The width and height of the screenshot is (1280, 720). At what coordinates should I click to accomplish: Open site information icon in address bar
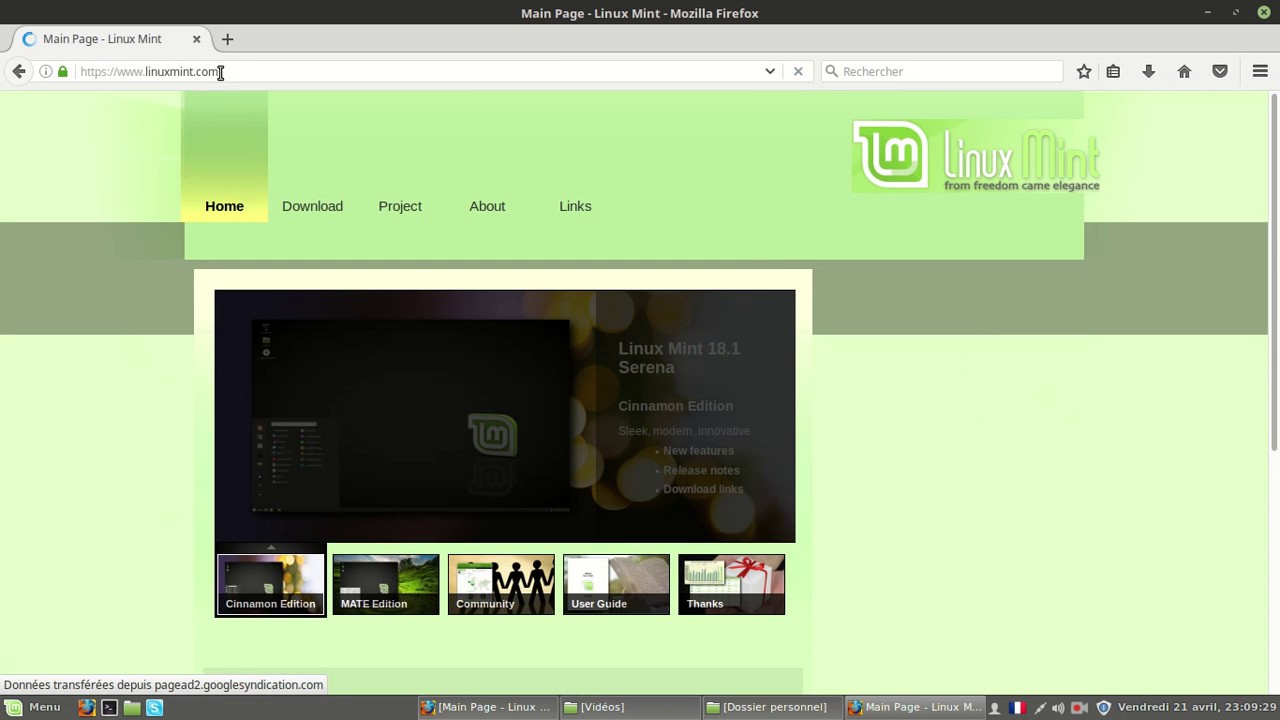[x=45, y=71]
